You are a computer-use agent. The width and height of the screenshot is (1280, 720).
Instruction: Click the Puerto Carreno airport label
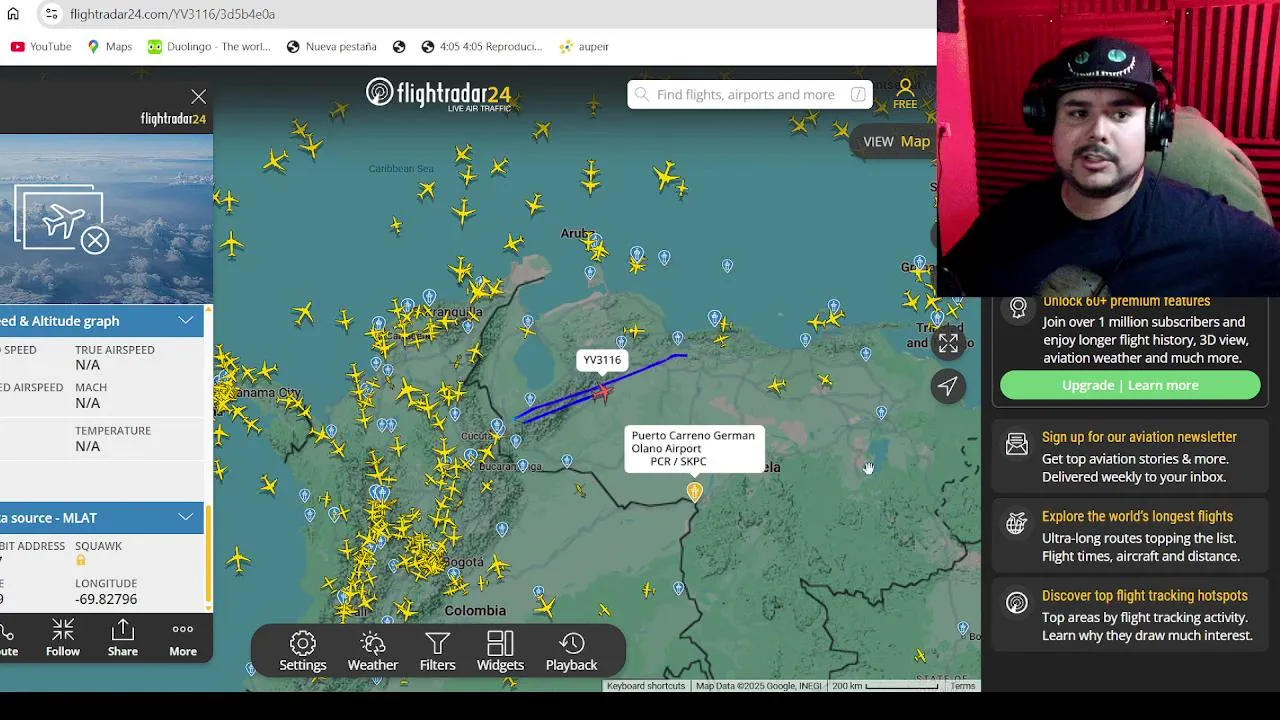click(693, 448)
